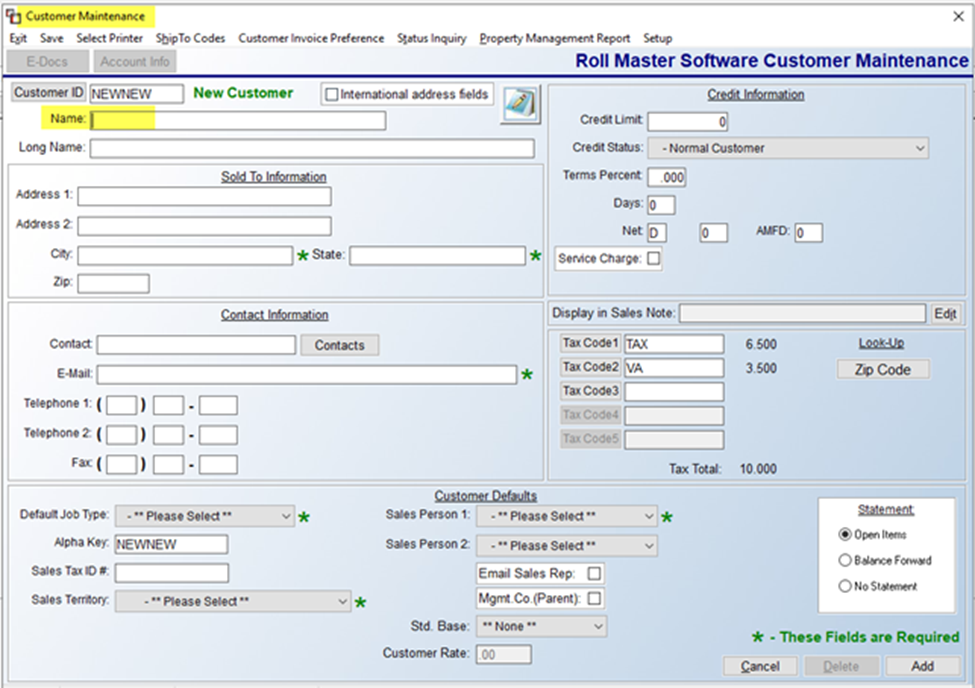Tick the Service Charge checkbox

(x=653, y=258)
